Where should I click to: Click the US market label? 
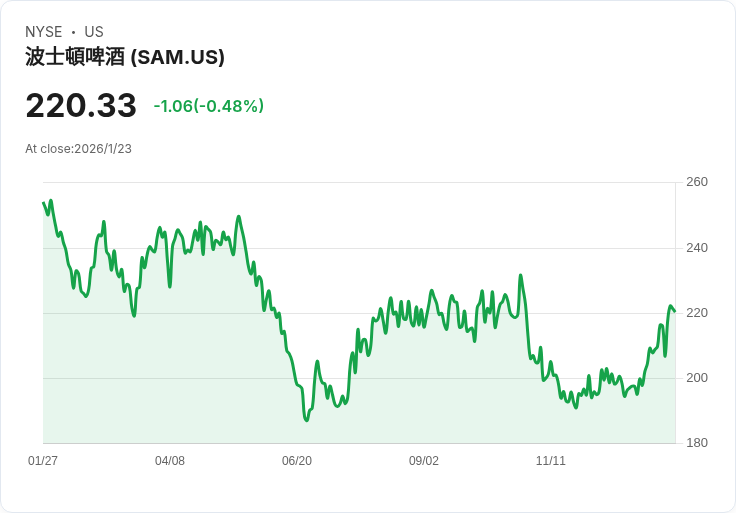tap(93, 32)
